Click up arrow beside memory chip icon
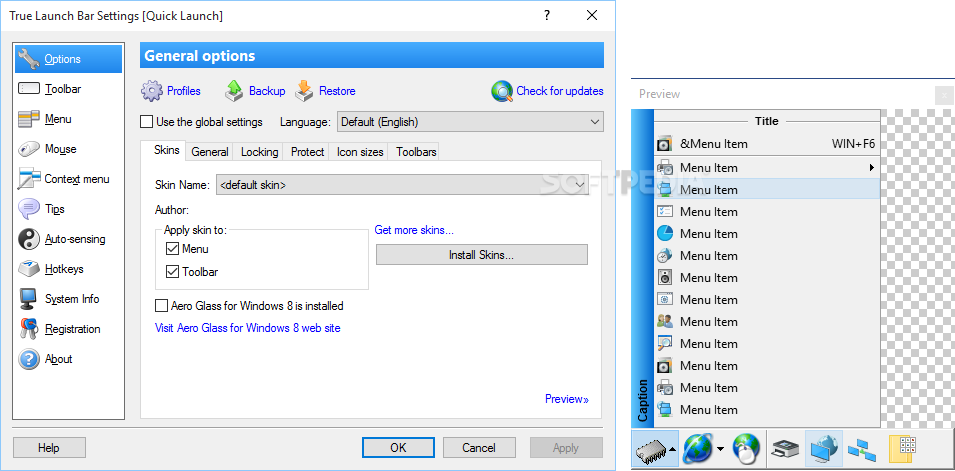 pyautogui.click(x=672, y=449)
